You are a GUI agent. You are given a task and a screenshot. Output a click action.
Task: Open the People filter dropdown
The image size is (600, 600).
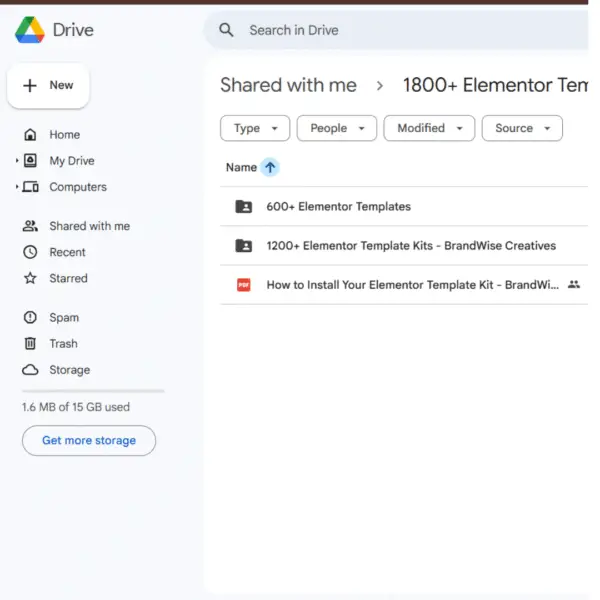pos(337,128)
